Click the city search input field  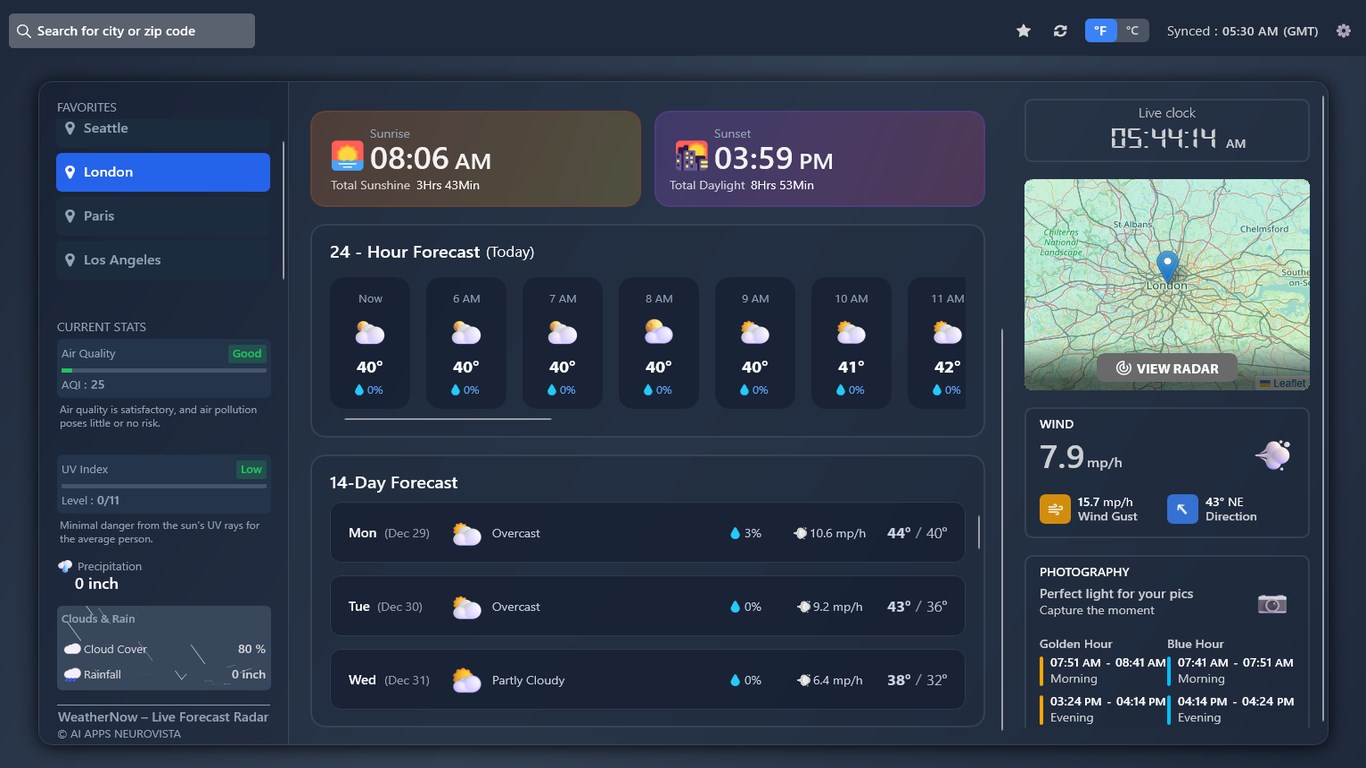pos(140,30)
